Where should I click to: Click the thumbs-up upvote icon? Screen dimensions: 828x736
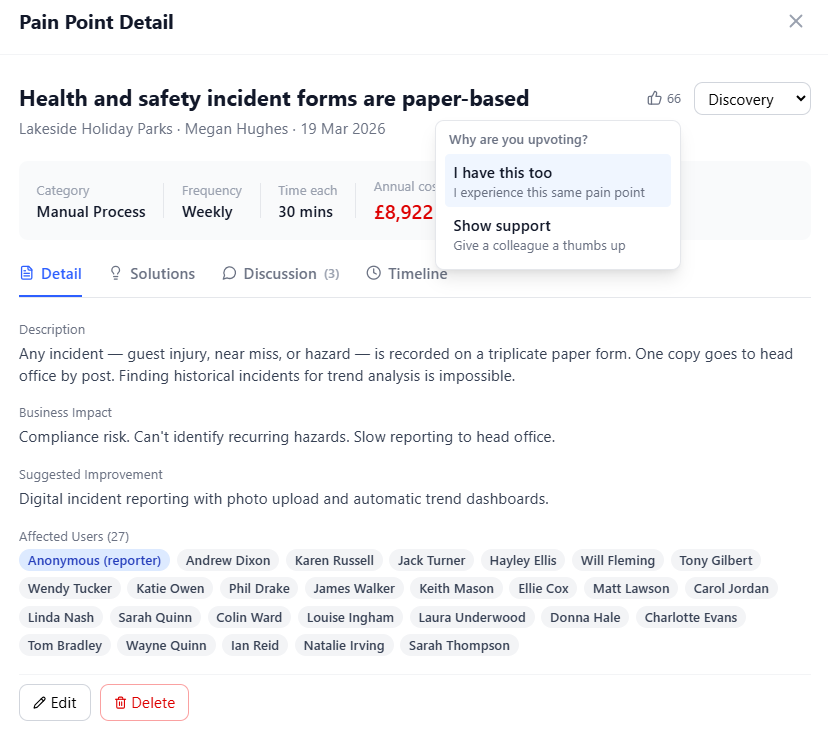tap(655, 99)
